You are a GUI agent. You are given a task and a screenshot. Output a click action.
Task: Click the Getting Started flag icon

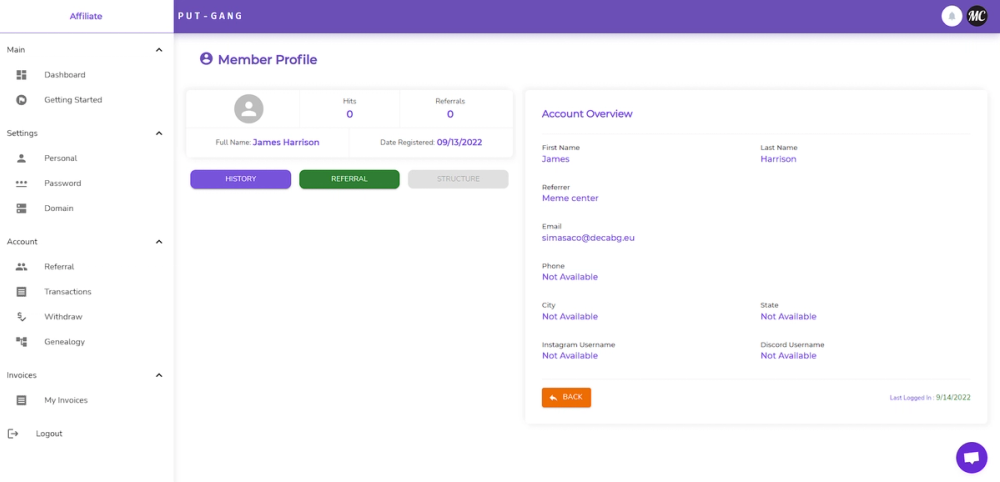pyautogui.click(x=21, y=100)
